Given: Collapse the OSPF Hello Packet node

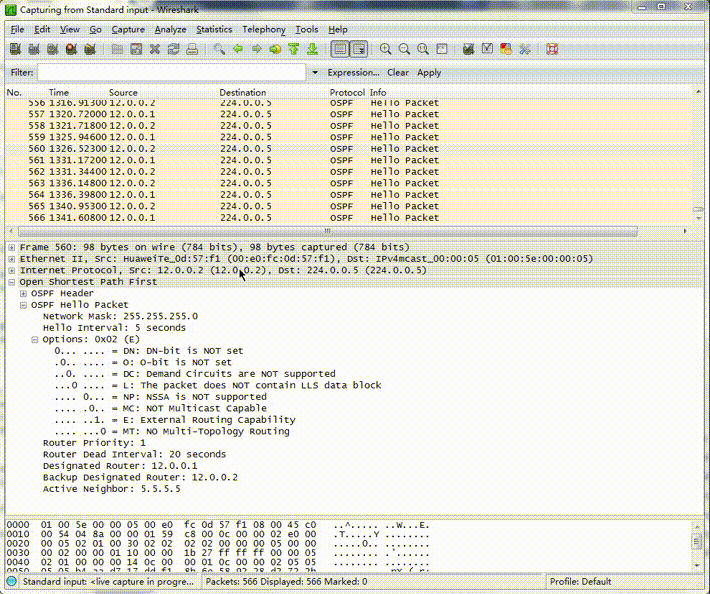Looking at the screenshot, I should tap(23, 305).
